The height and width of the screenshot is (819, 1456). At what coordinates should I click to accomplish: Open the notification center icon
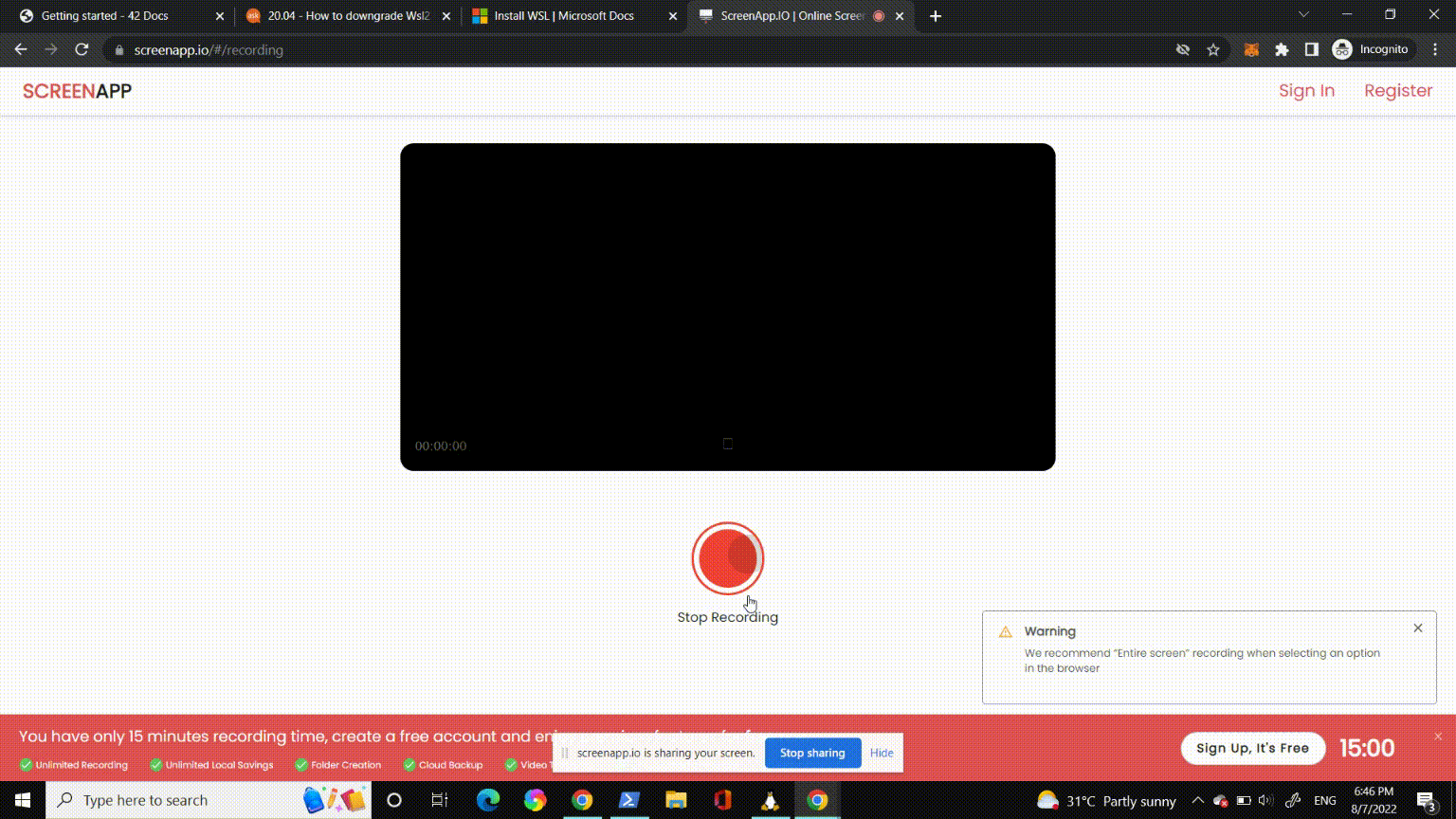coord(1428,801)
